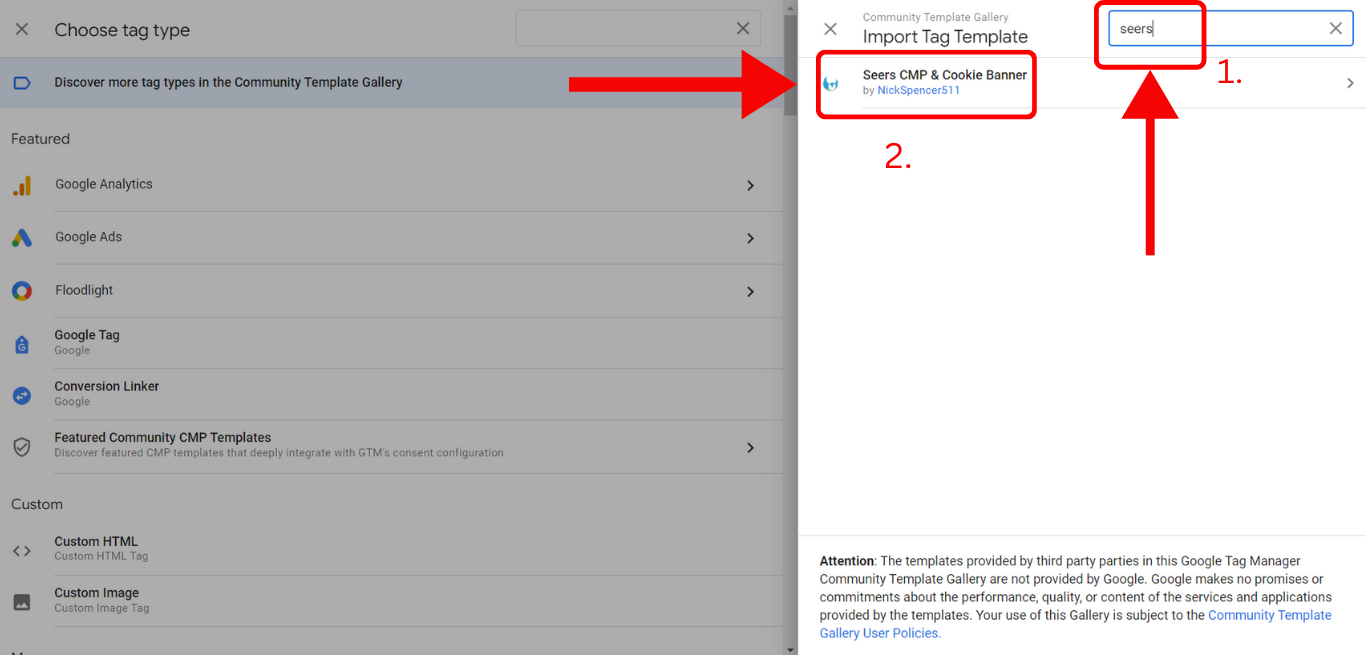Select the Custom Image tag type
This screenshot has height=655, width=1366.
coord(392,601)
